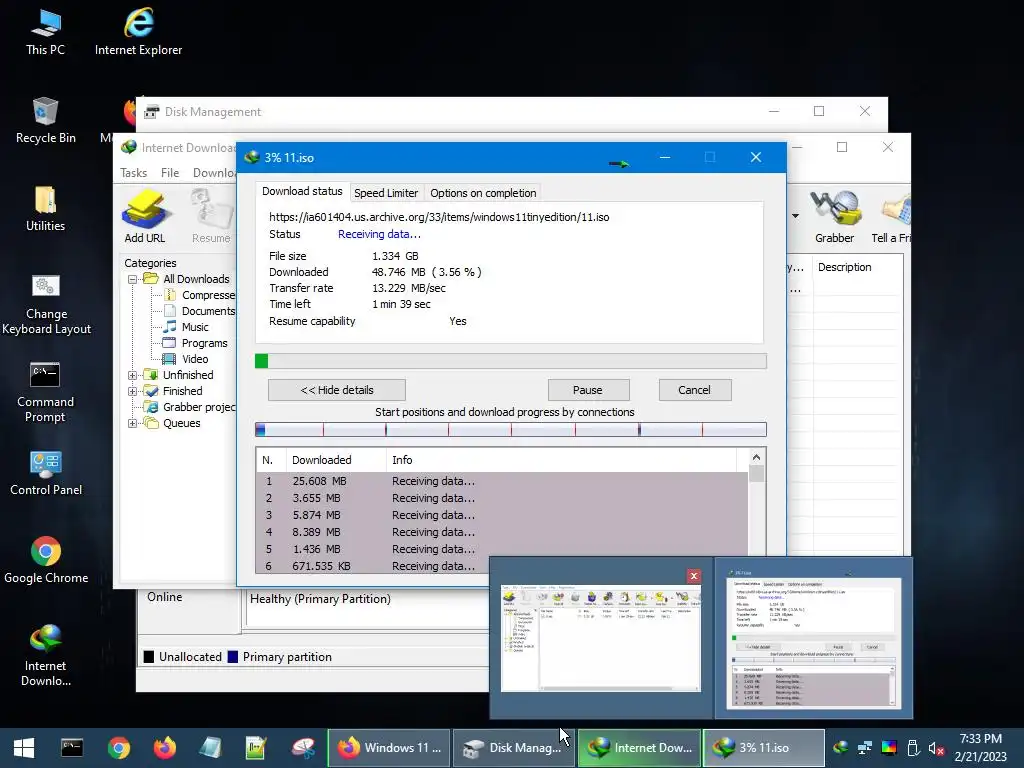Click the Add URL toolbar icon in IDM

(x=145, y=216)
